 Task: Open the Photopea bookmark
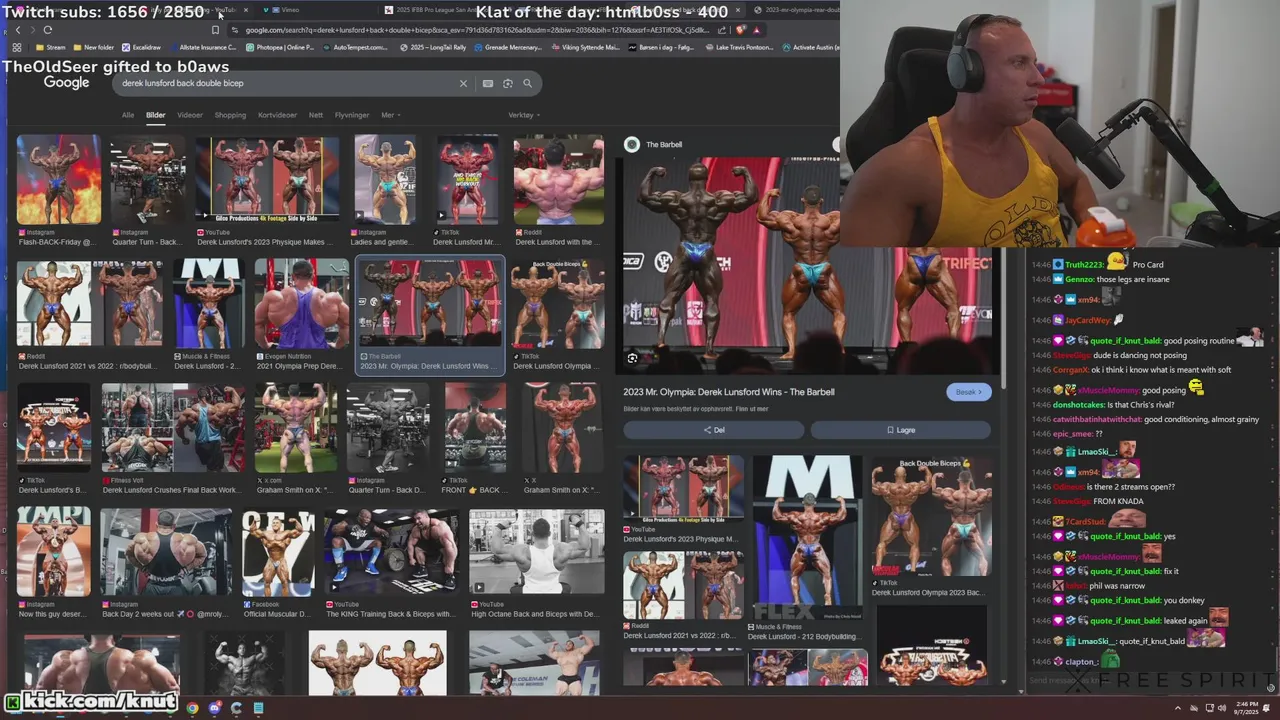[x=280, y=47]
